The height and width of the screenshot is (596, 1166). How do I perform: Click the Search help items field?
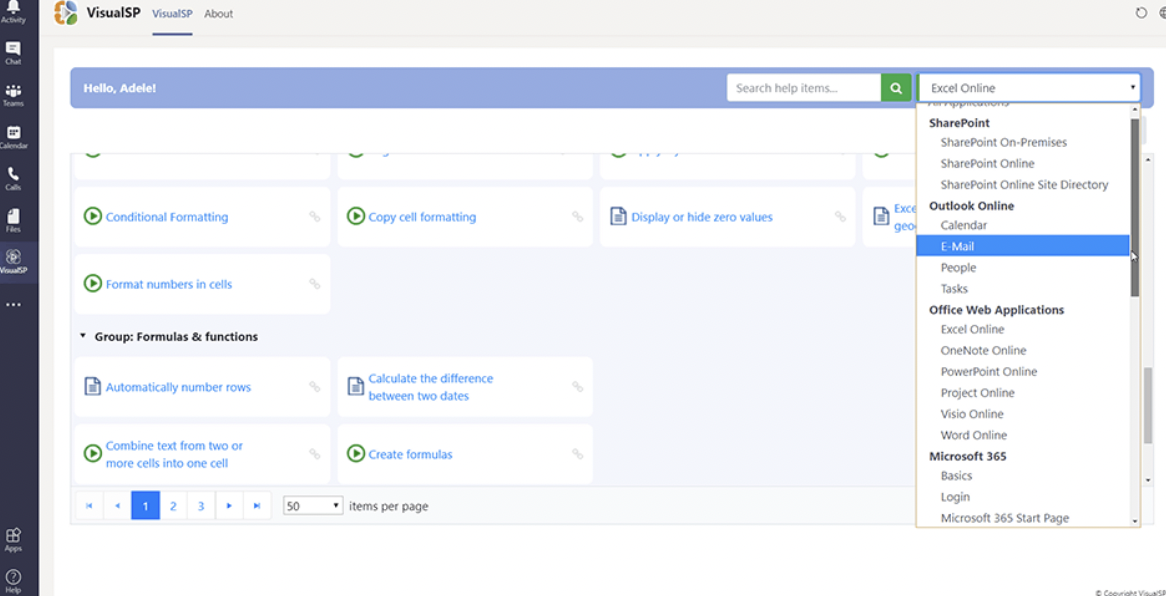click(x=803, y=88)
